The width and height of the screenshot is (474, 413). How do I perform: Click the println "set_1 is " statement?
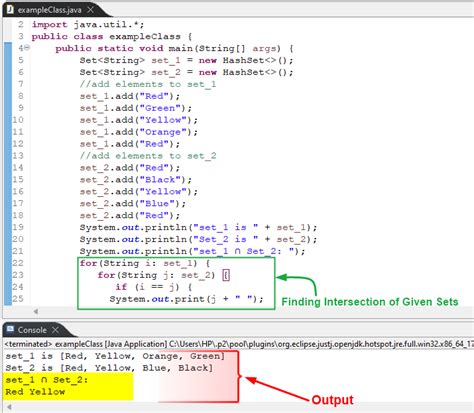pyautogui.click(x=198, y=227)
